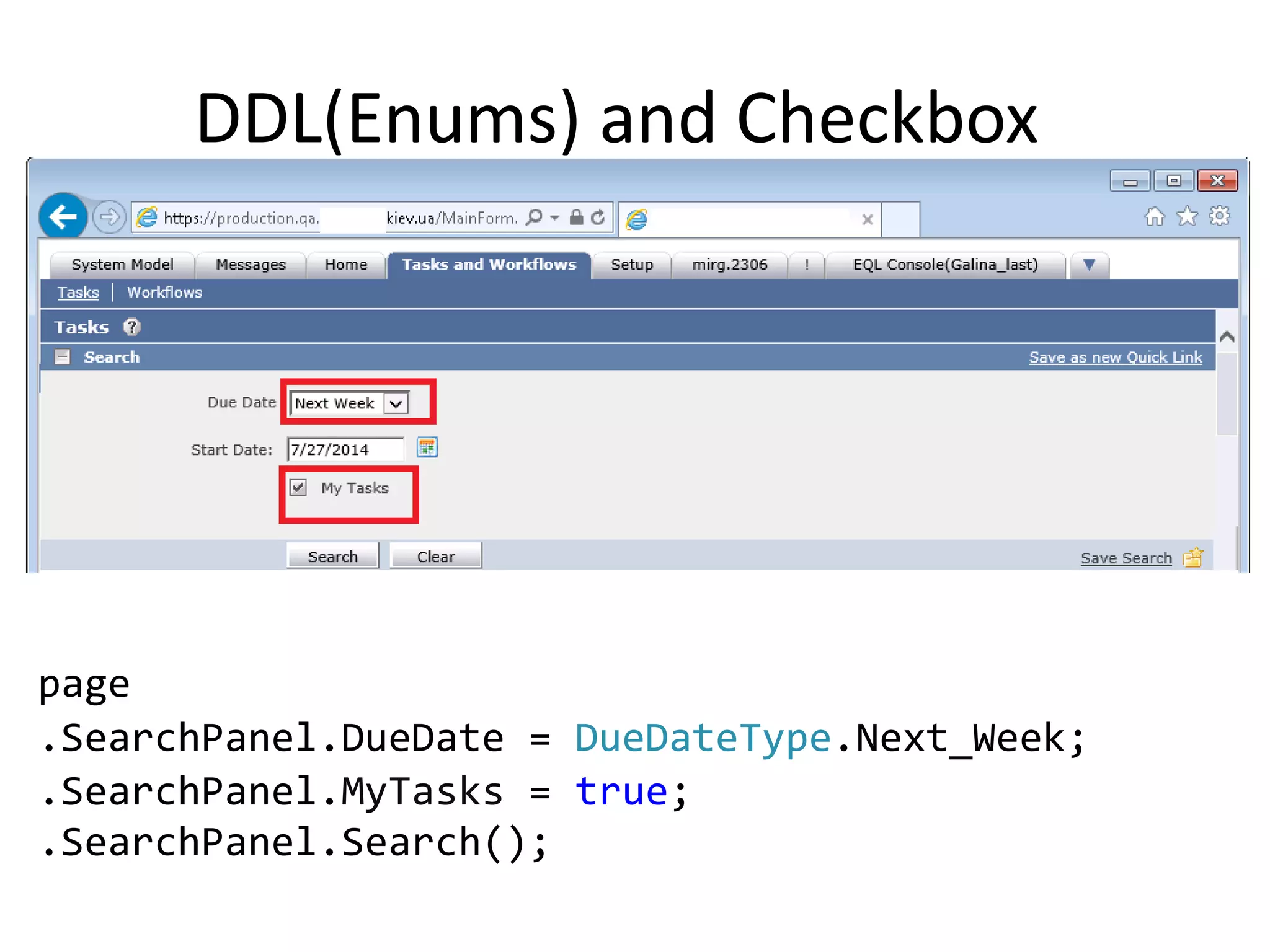The height and width of the screenshot is (952, 1270).
Task: Click the Save as new Quick Link
Action: [1115, 358]
